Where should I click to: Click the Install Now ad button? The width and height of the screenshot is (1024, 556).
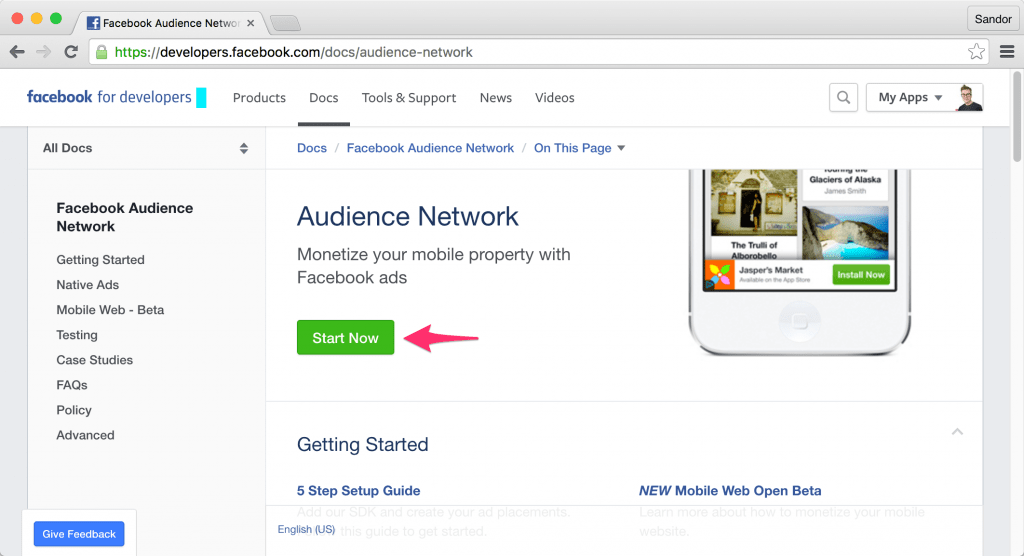[x=860, y=274]
